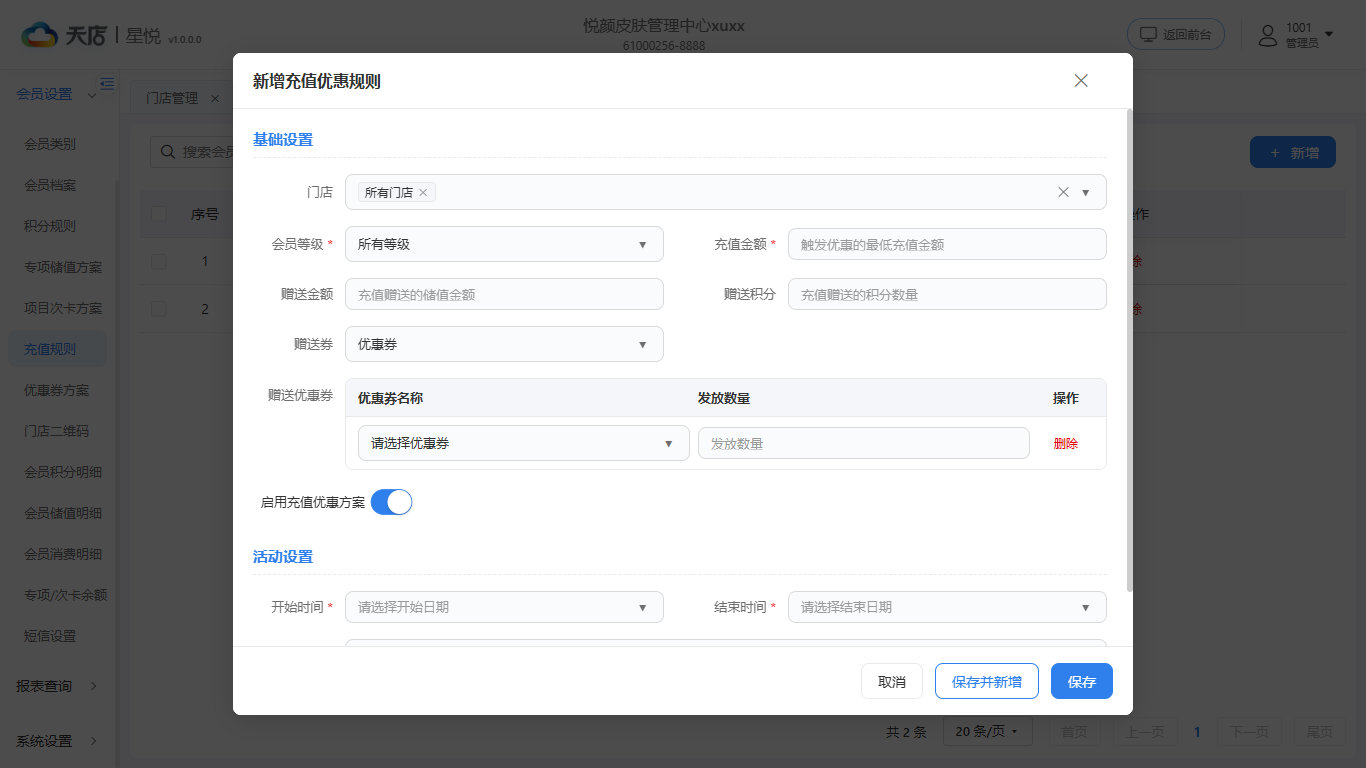Check the row 1 checkbox
The image size is (1366, 768).
click(159, 261)
